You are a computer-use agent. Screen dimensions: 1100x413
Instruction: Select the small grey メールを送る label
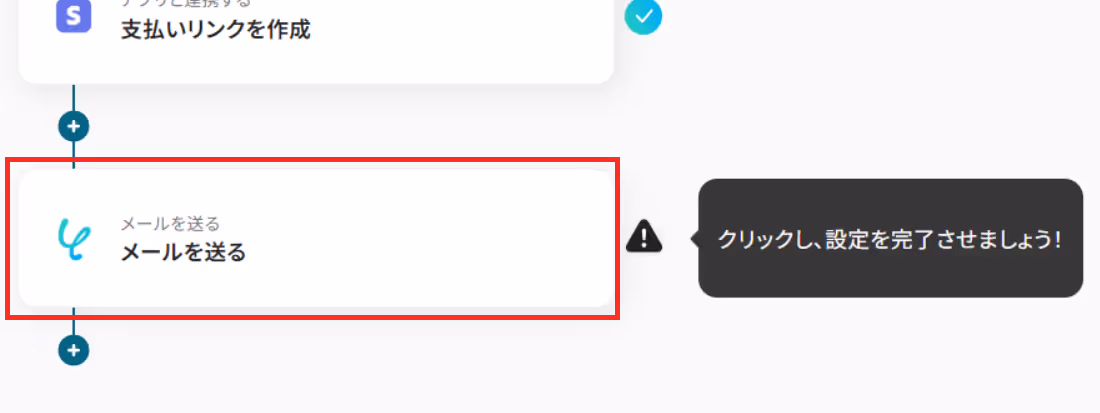coord(170,224)
